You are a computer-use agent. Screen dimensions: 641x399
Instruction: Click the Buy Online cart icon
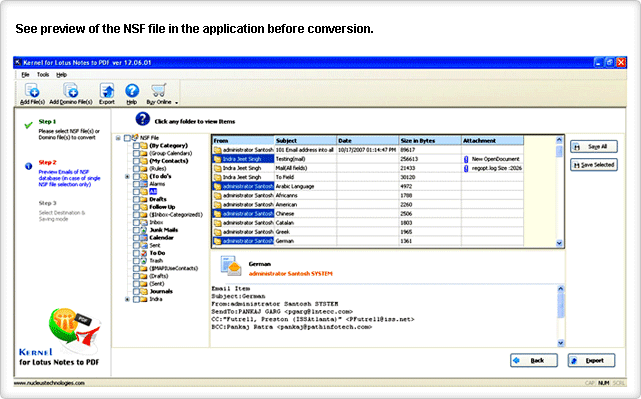click(158, 90)
